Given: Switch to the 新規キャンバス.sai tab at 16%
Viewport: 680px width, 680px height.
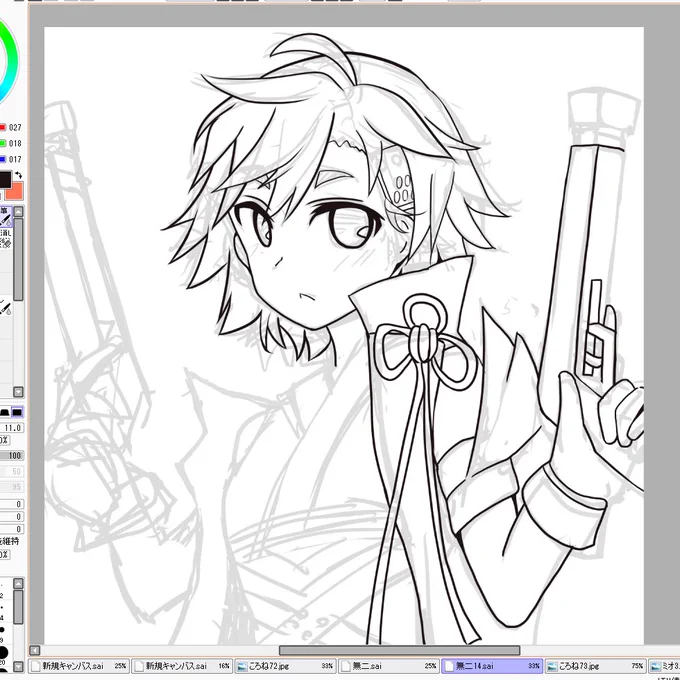Looking at the screenshot, I should 182,666.
